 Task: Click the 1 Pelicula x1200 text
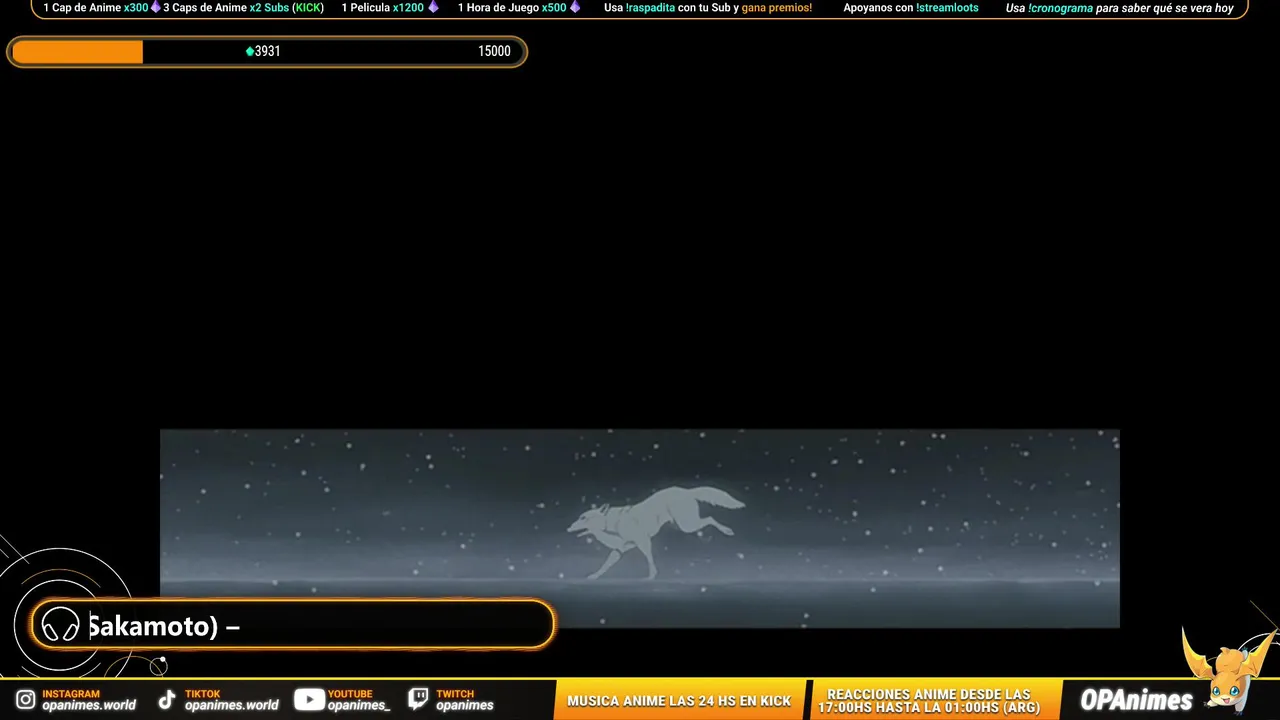(x=383, y=8)
